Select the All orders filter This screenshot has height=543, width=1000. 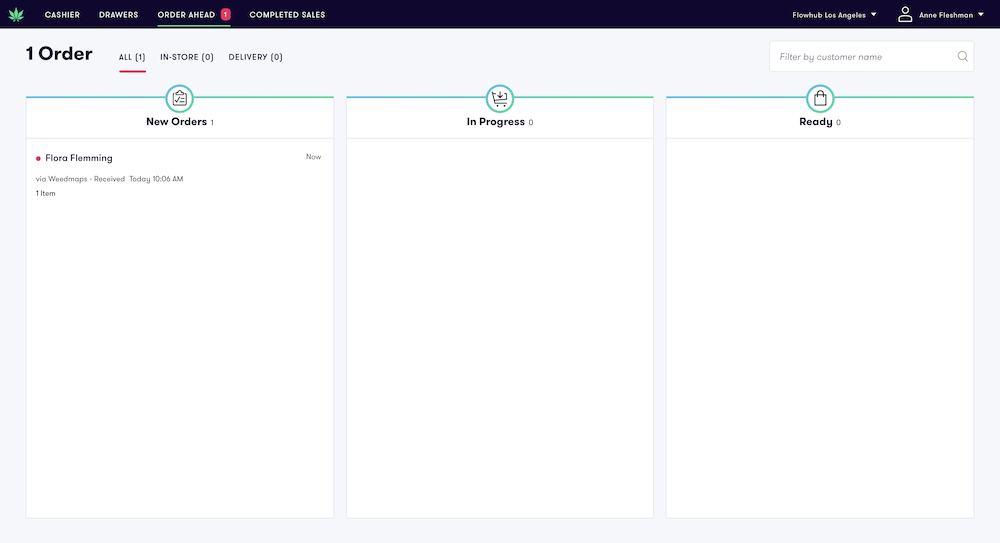click(132, 57)
